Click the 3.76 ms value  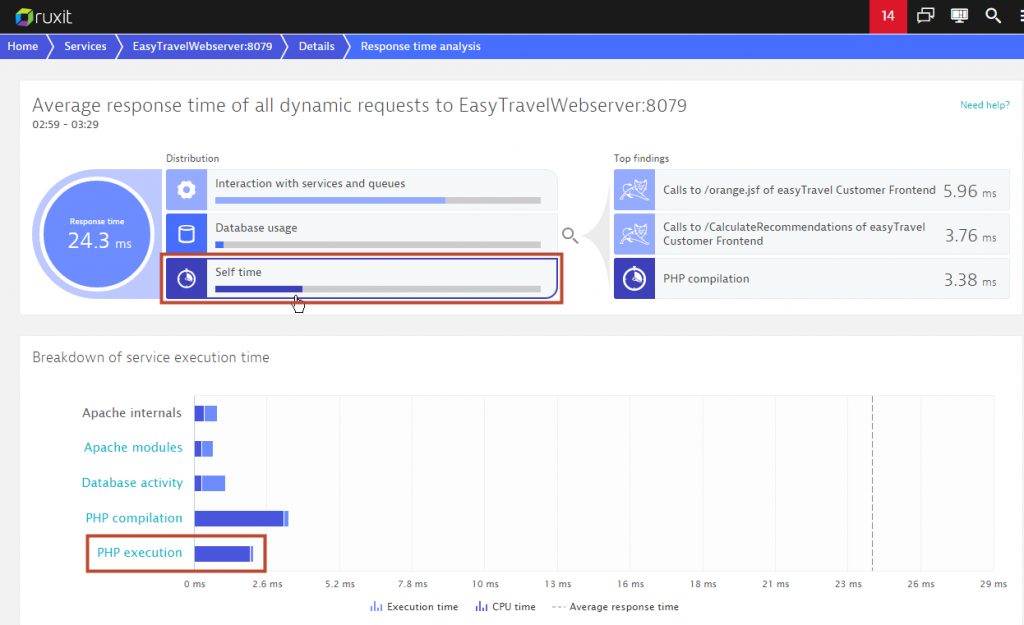(970, 235)
